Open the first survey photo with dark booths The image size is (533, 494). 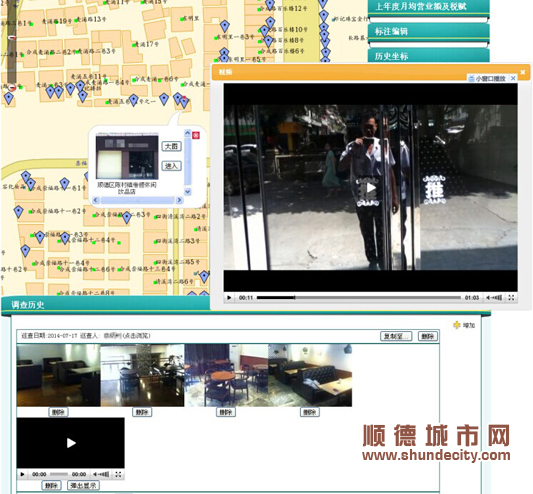point(58,375)
